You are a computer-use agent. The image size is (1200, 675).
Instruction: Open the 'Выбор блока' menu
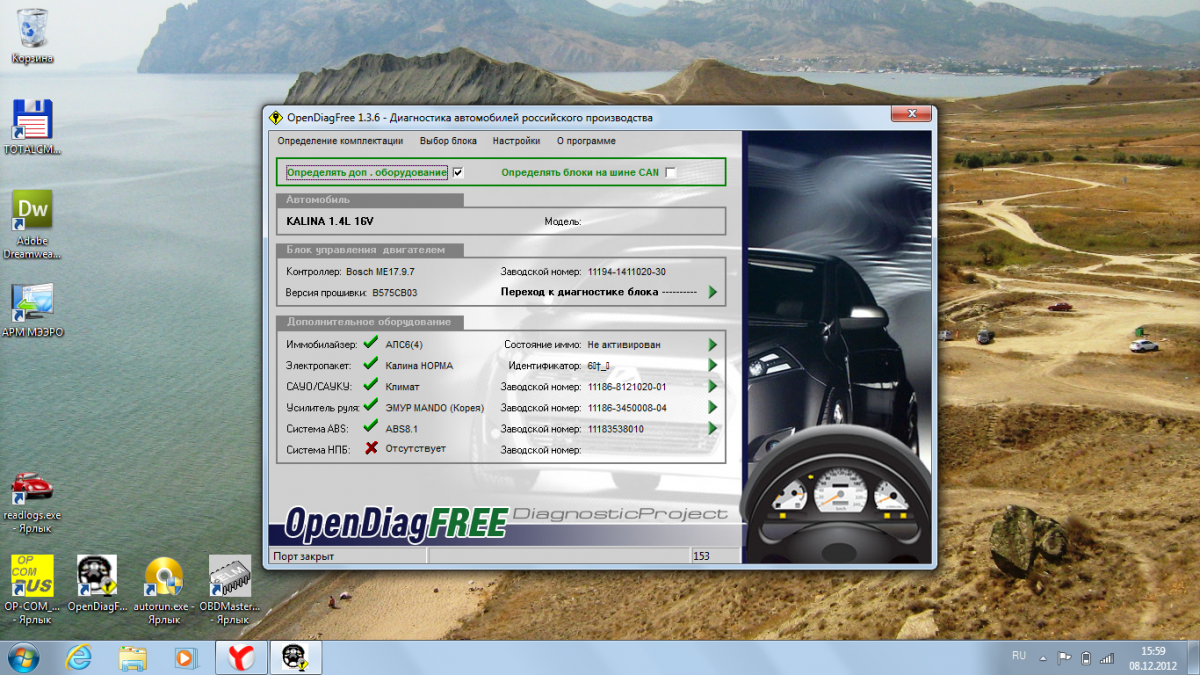[x=448, y=141]
